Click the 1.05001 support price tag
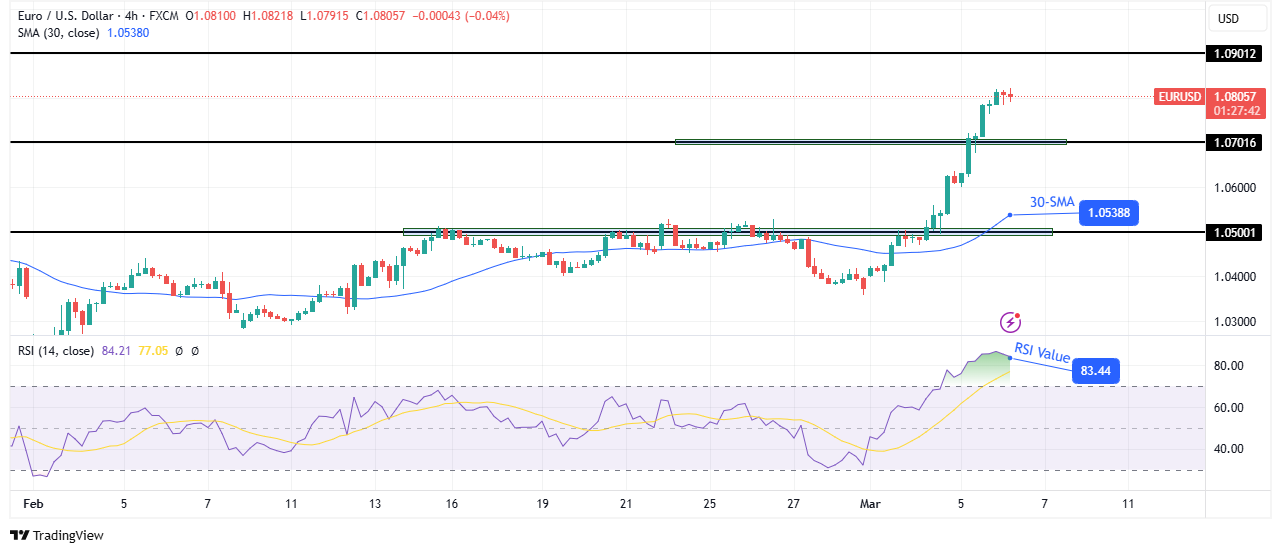1275x553 pixels. (1236, 232)
